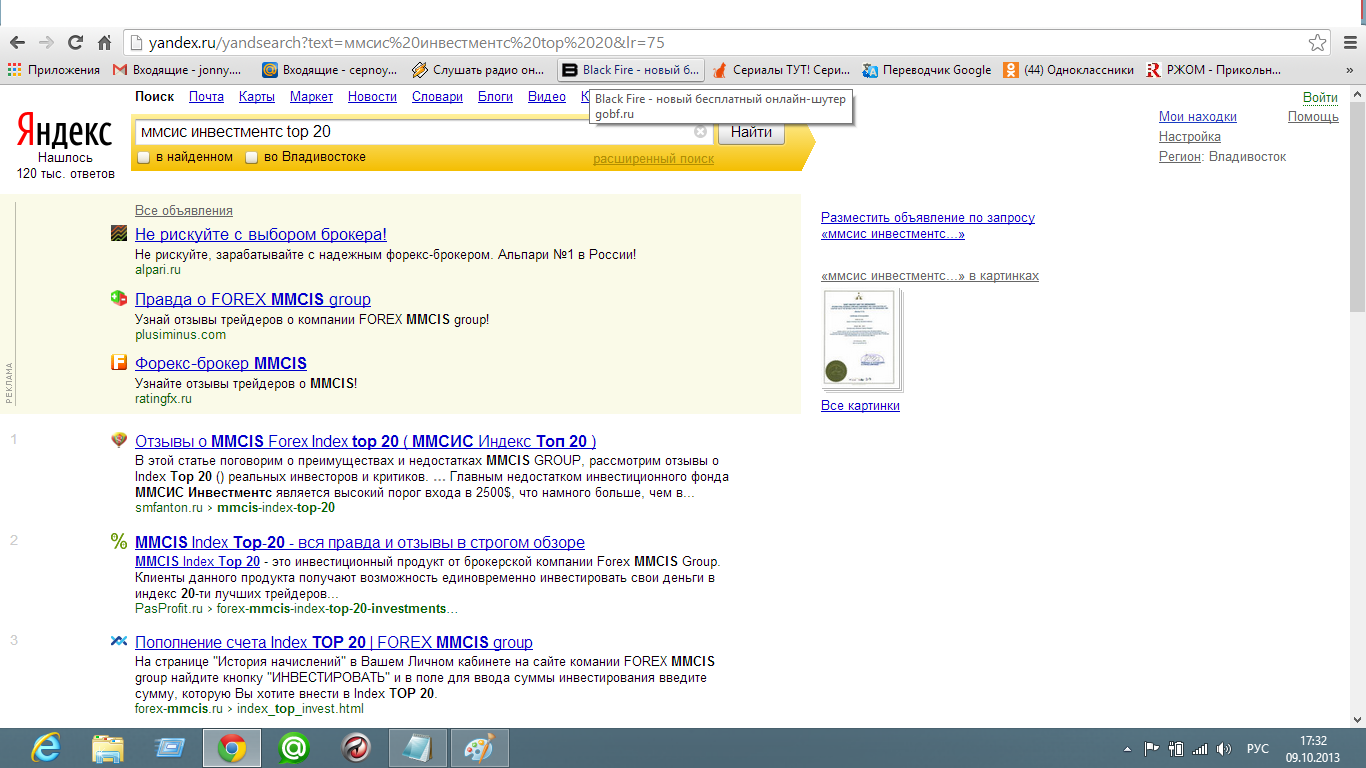
Task: Launch Internet Explorer from the taskbar
Action: pyautogui.click(x=46, y=748)
